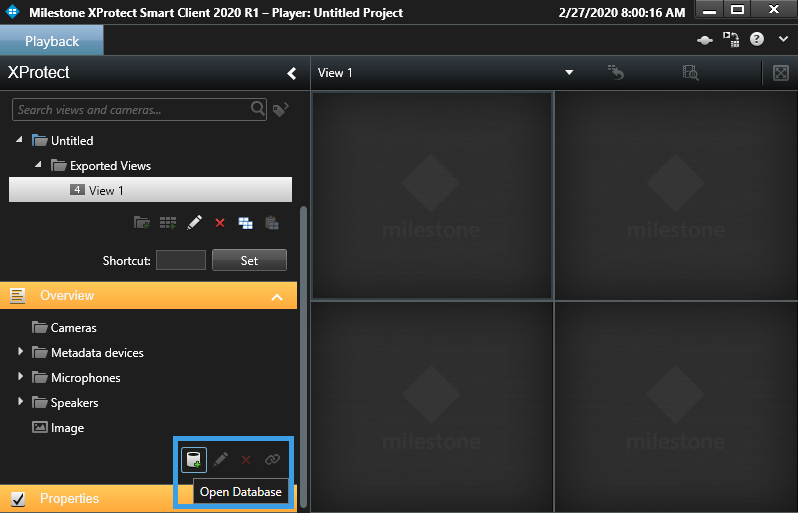This screenshot has width=798, height=513.
Task: Select the Speakers label
Action: pos(74,403)
